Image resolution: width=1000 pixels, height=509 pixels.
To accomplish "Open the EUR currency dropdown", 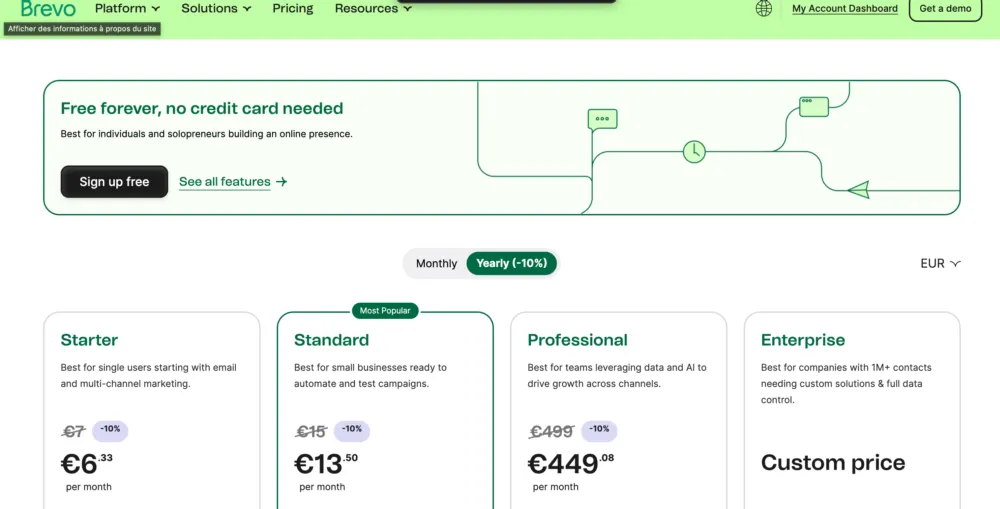I will [x=940, y=263].
